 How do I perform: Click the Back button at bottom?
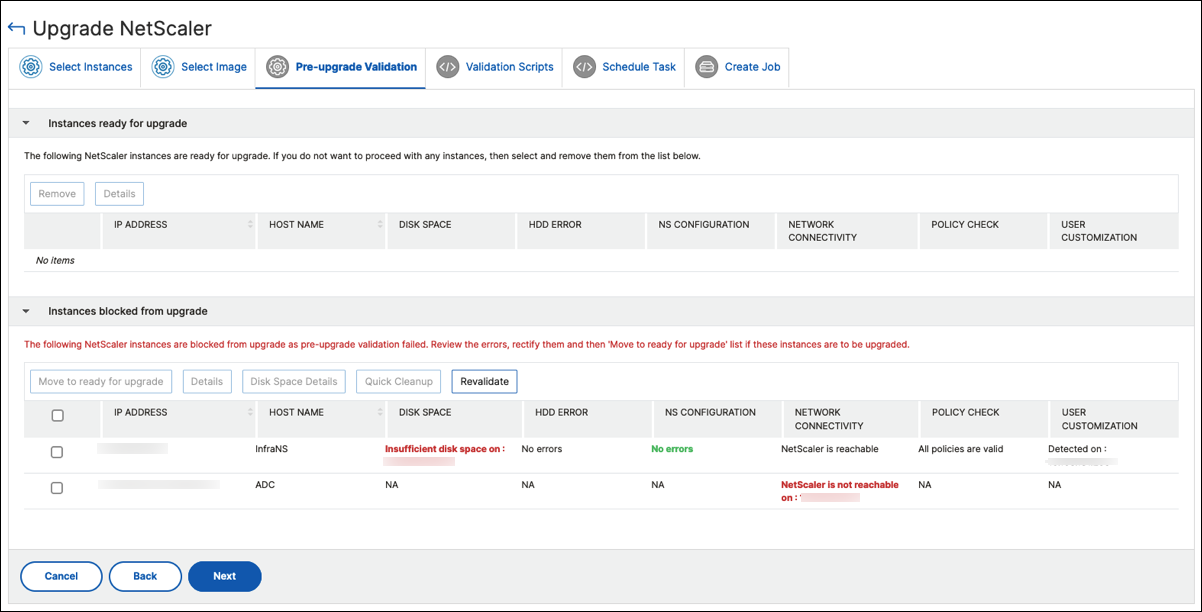145,576
